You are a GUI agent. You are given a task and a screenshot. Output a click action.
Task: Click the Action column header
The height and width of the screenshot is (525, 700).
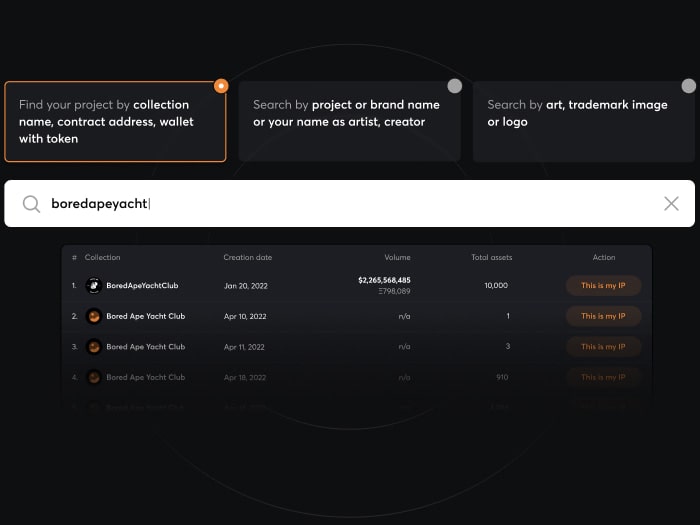click(604, 257)
